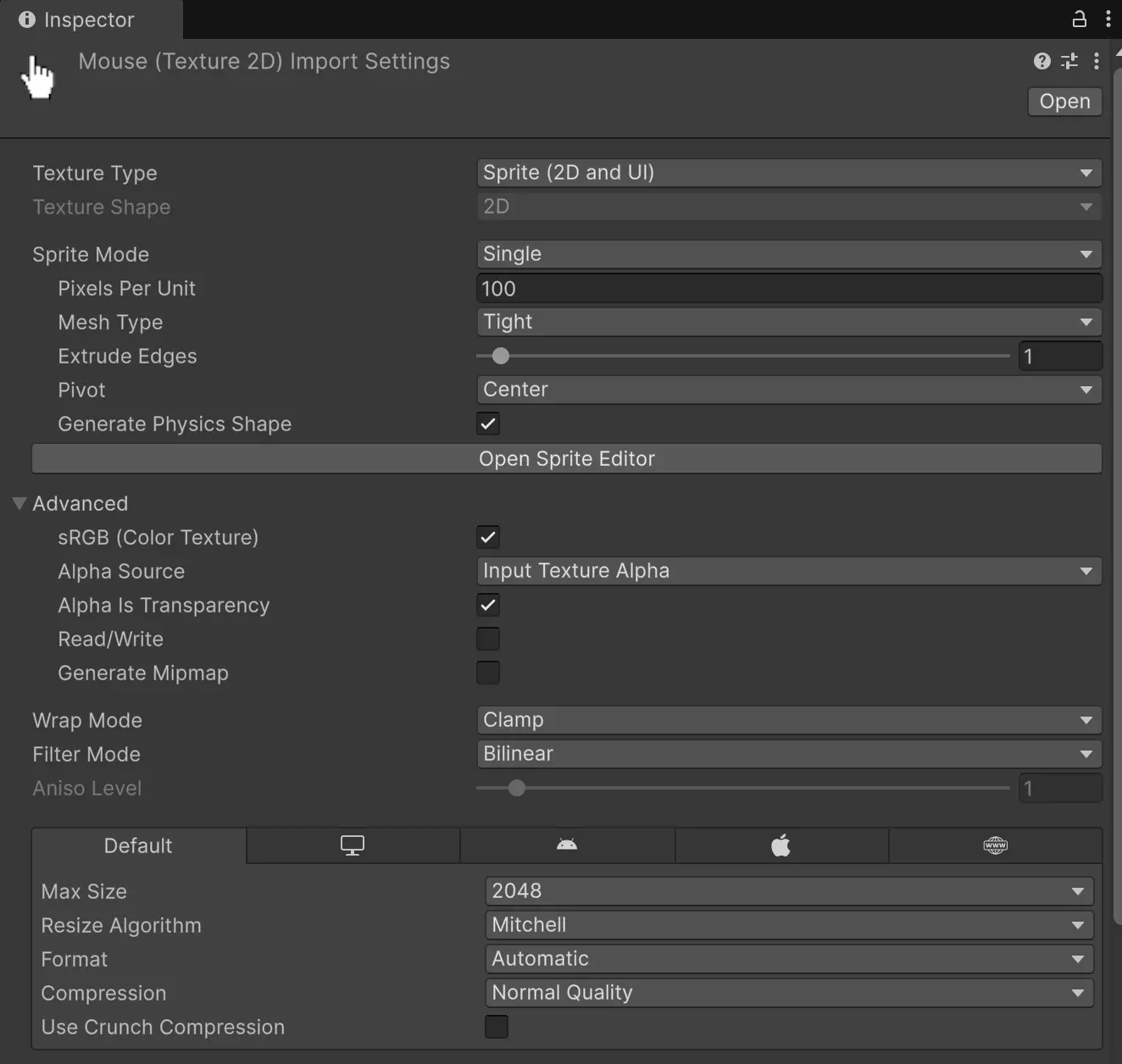Screen dimensions: 1122x1064
Task: Click the 'Pixels Per Unit' label
Action: pyautogui.click(x=126, y=288)
